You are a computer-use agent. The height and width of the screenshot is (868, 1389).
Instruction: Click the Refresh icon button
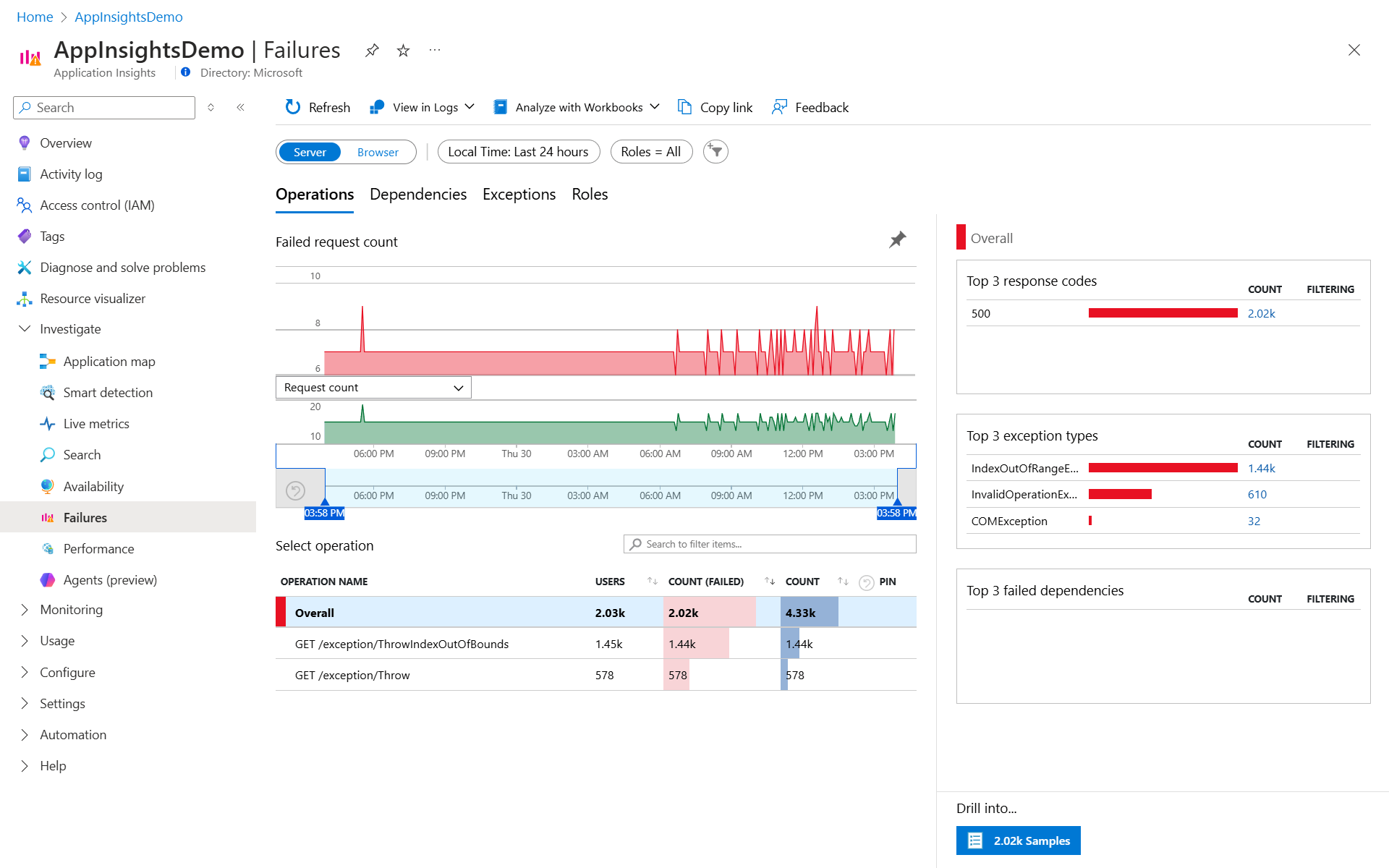[293, 107]
